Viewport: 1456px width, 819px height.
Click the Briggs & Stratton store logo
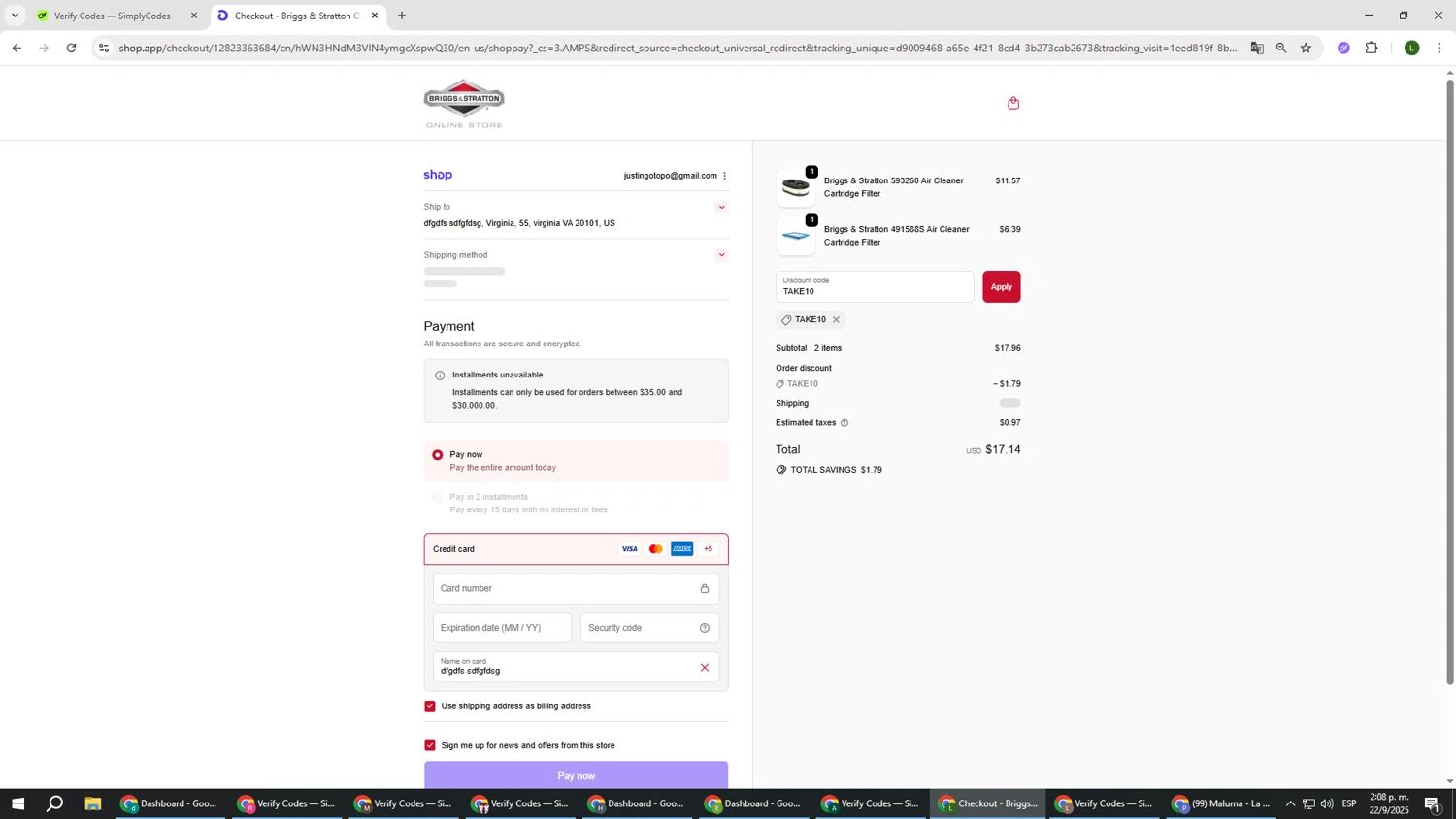pyautogui.click(x=464, y=103)
